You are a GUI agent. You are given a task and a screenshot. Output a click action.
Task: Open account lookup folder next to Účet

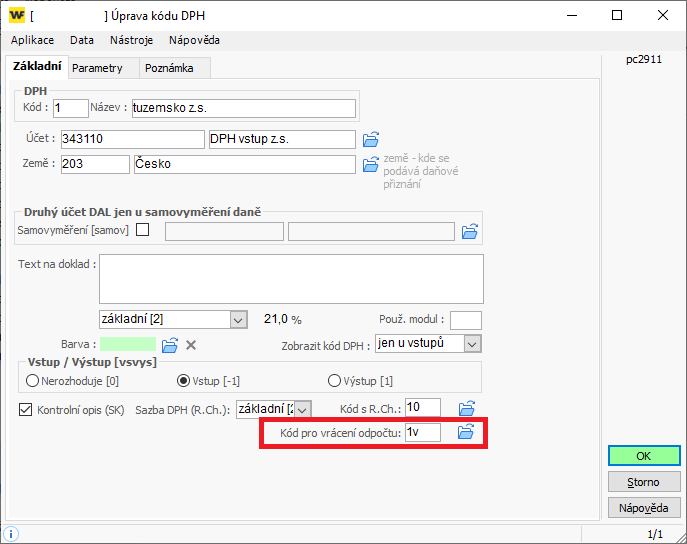[x=371, y=139]
